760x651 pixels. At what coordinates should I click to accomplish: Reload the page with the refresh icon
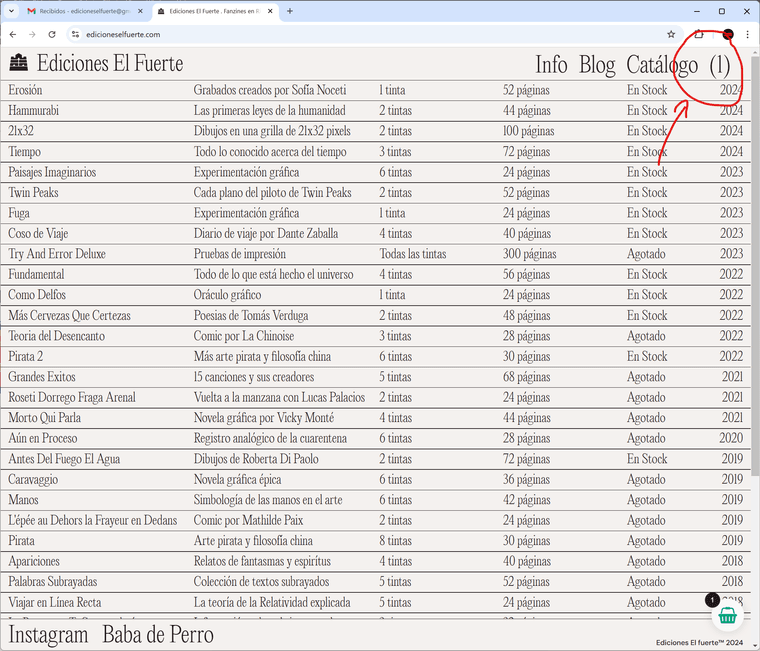click(x=52, y=34)
